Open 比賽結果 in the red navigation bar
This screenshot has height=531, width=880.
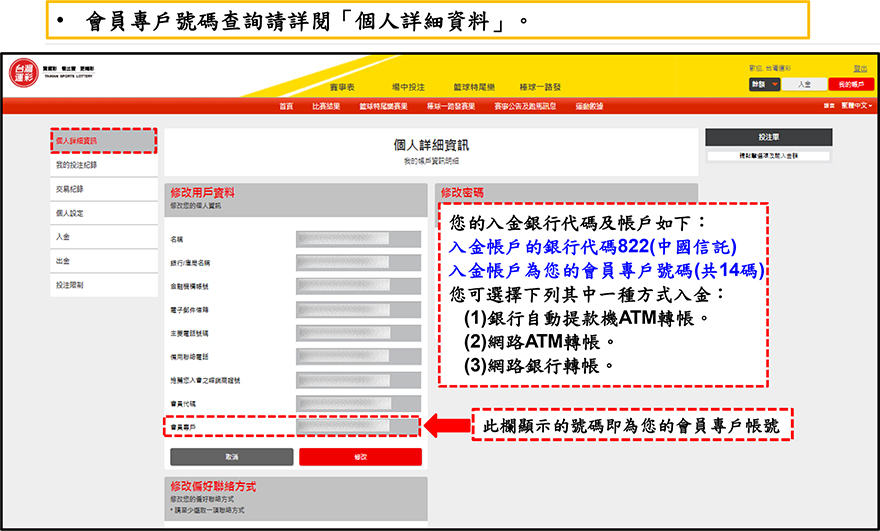pos(326,106)
